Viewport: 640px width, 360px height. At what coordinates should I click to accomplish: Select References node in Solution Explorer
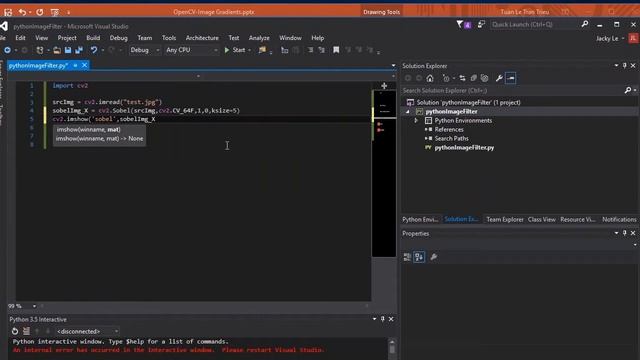click(449, 129)
